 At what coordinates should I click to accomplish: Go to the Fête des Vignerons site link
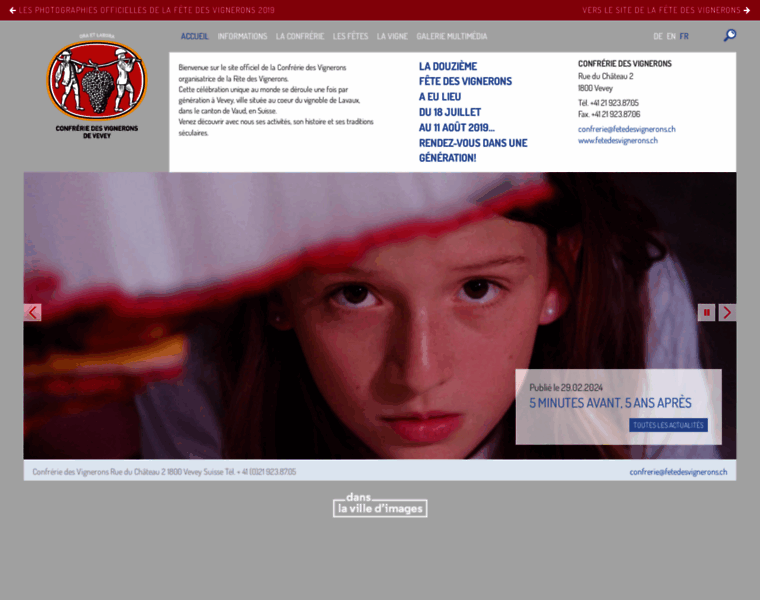click(662, 10)
